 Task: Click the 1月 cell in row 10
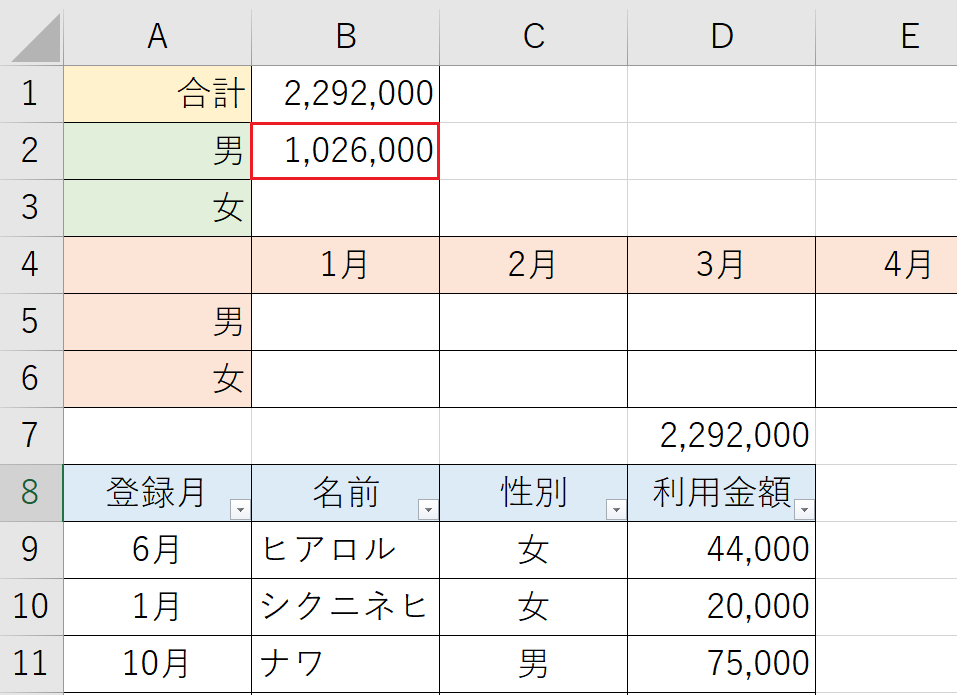point(157,607)
